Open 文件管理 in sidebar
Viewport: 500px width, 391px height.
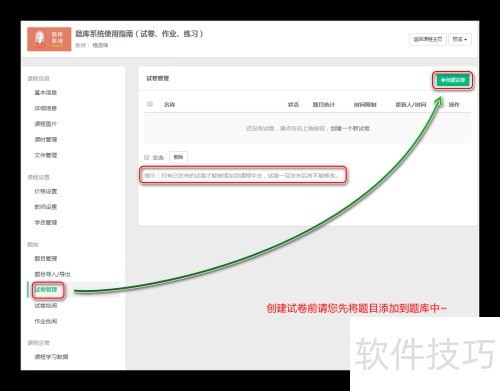click(x=46, y=155)
